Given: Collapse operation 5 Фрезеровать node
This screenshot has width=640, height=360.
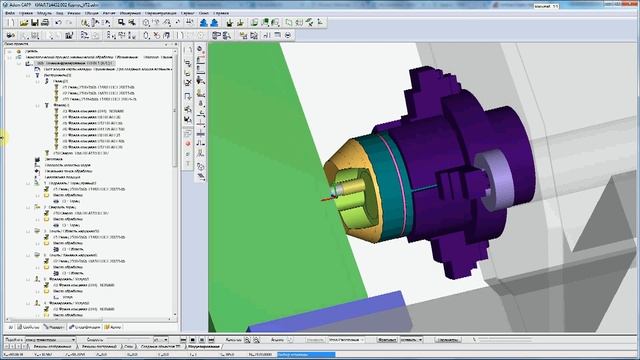Looking at the screenshot, I should (28, 279).
